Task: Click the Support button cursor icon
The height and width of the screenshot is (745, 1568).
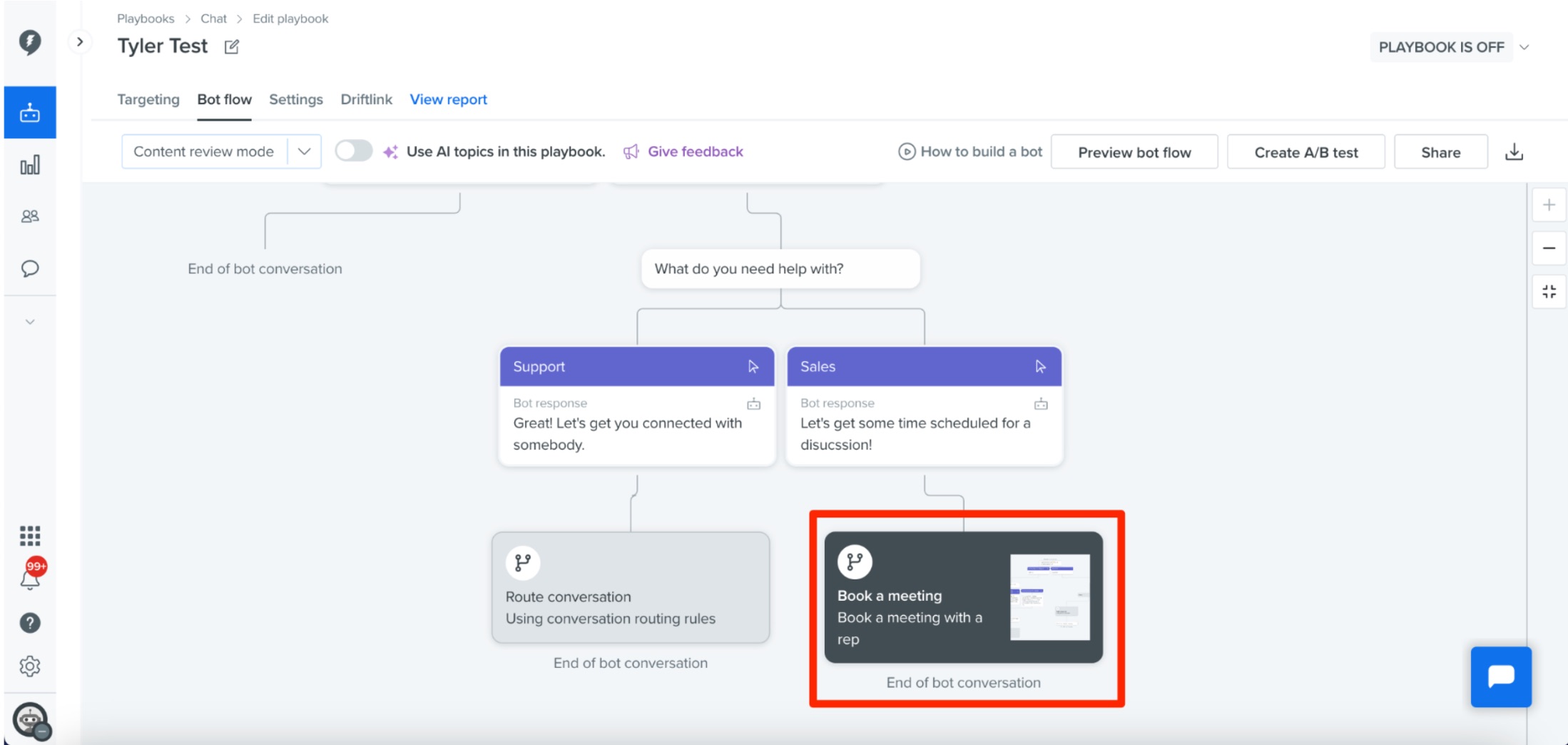Action: pos(753,367)
